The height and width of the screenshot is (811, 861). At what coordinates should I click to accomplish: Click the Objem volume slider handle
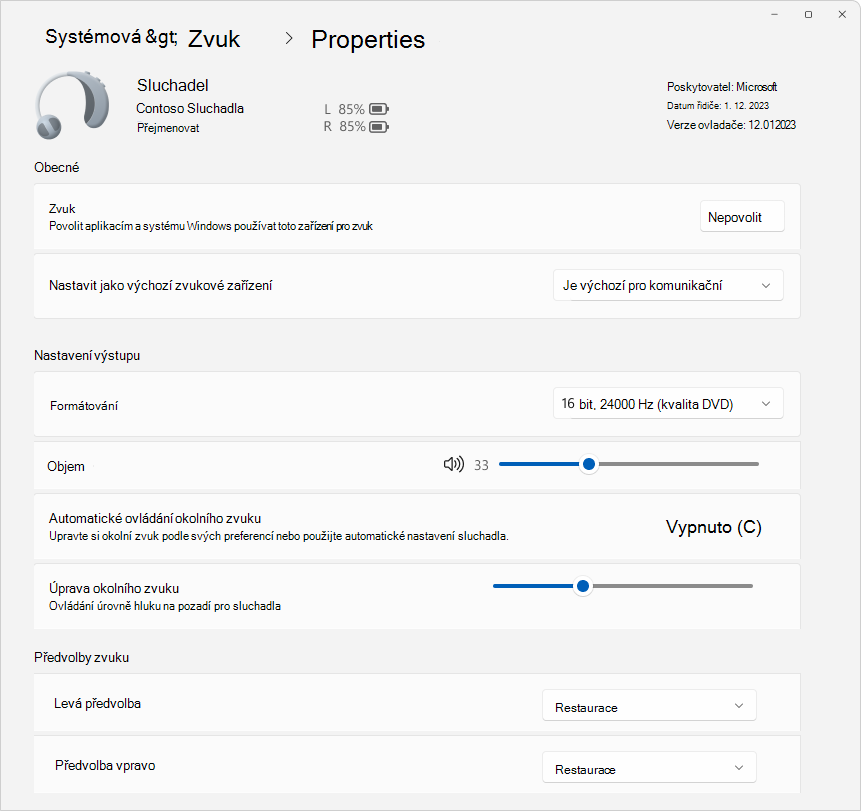coord(589,465)
